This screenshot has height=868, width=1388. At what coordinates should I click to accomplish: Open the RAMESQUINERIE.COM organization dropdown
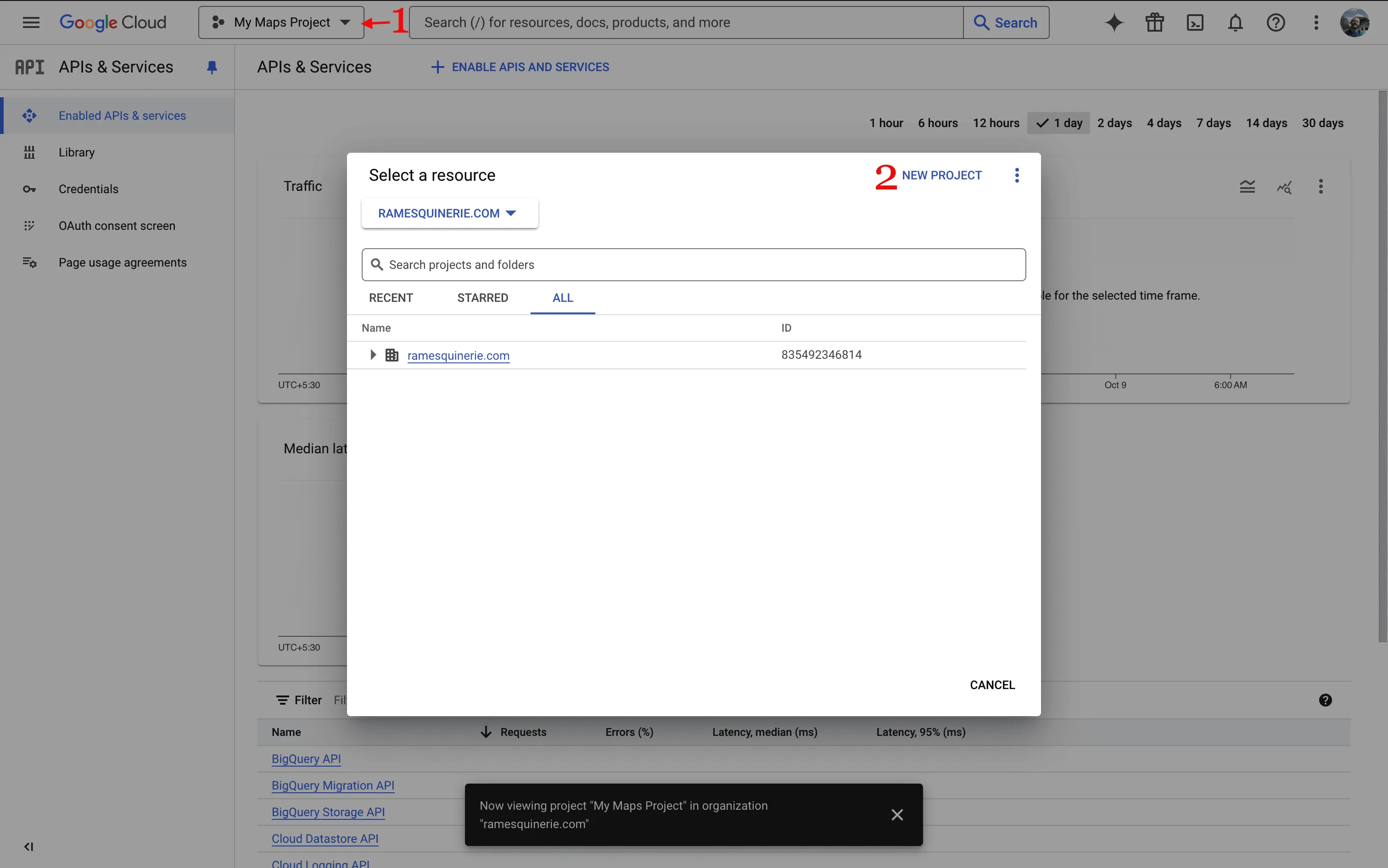[450, 213]
